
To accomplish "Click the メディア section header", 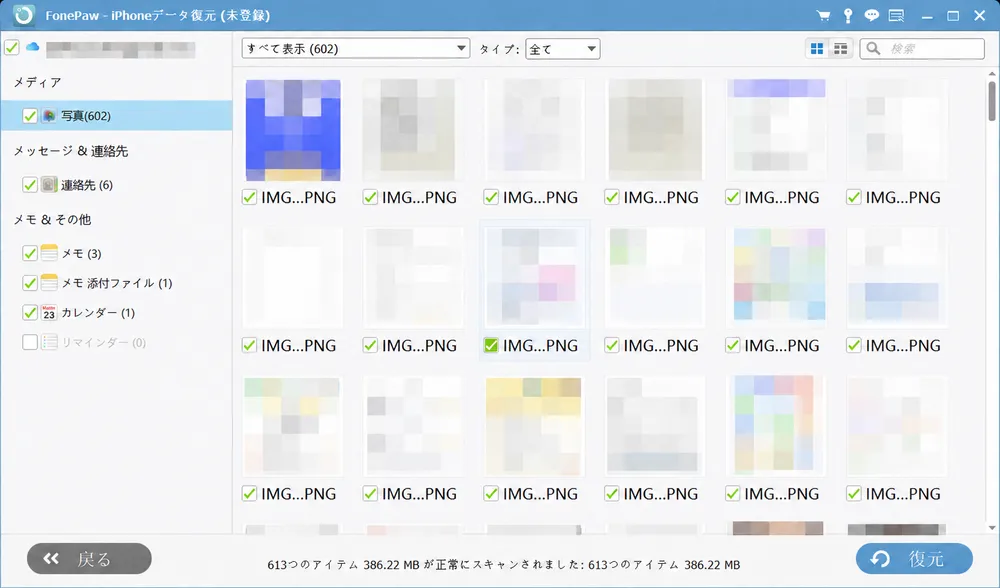I will click(x=38, y=82).
